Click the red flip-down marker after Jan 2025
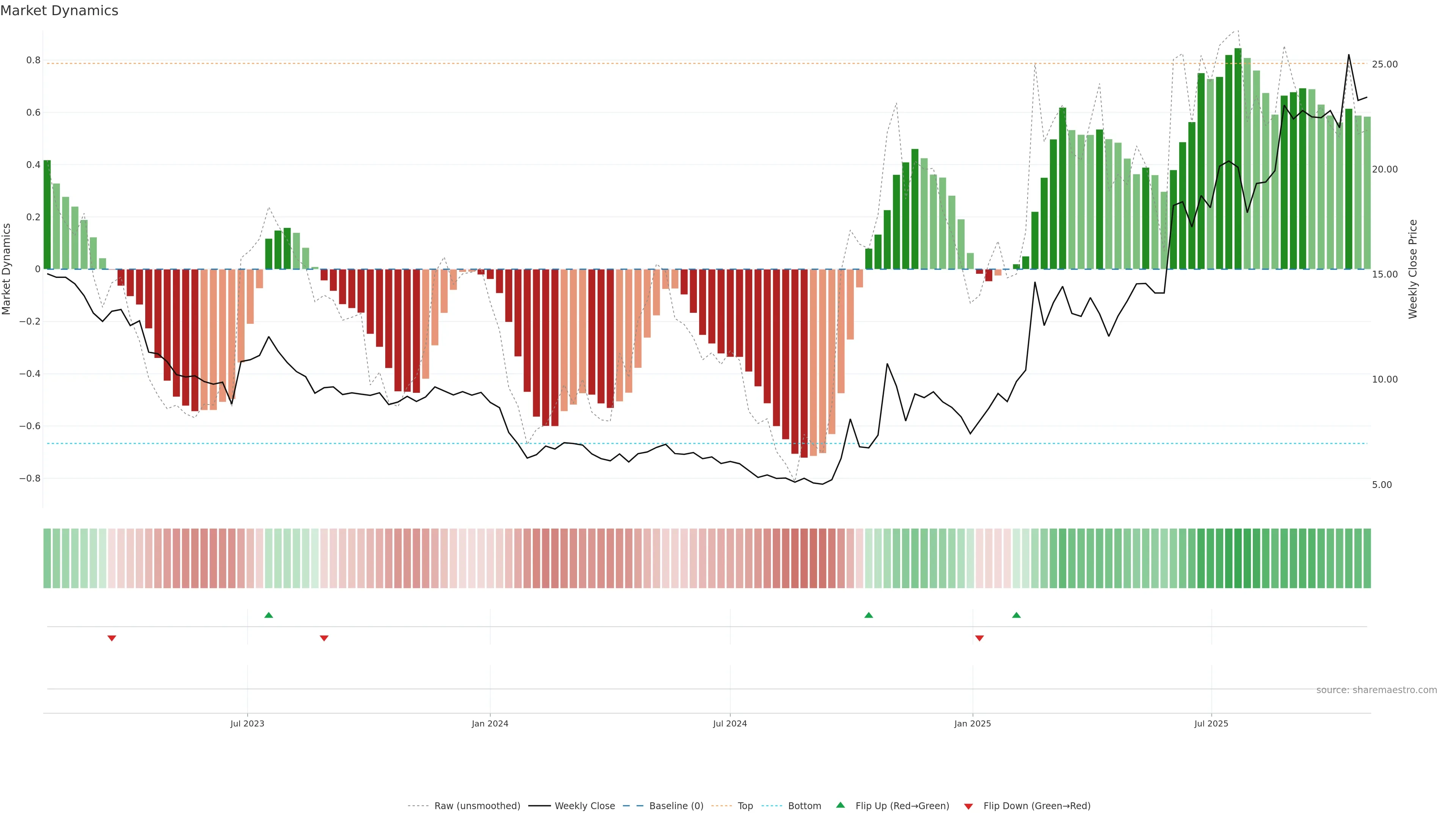 [979, 638]
